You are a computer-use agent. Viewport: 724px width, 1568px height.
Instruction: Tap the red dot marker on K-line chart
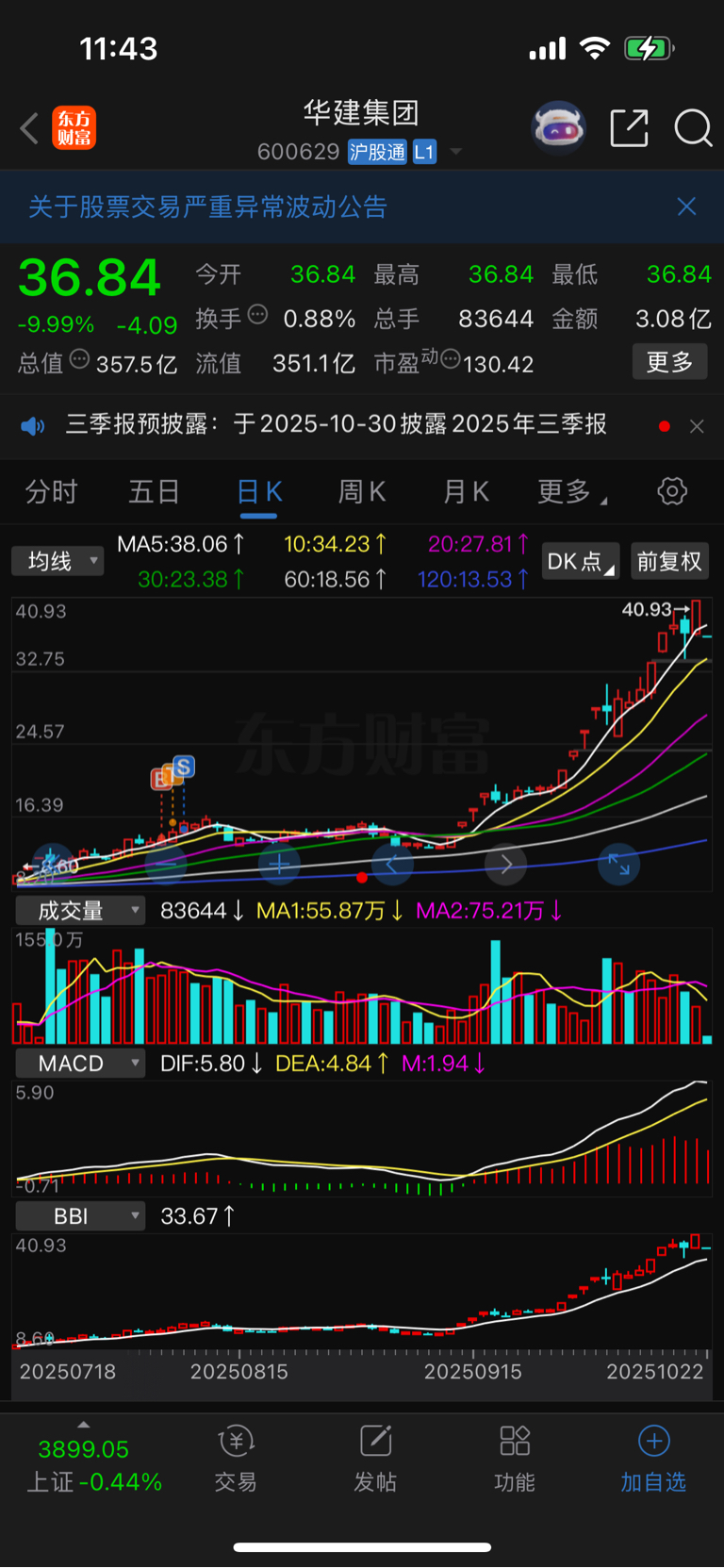pos(362,877)
